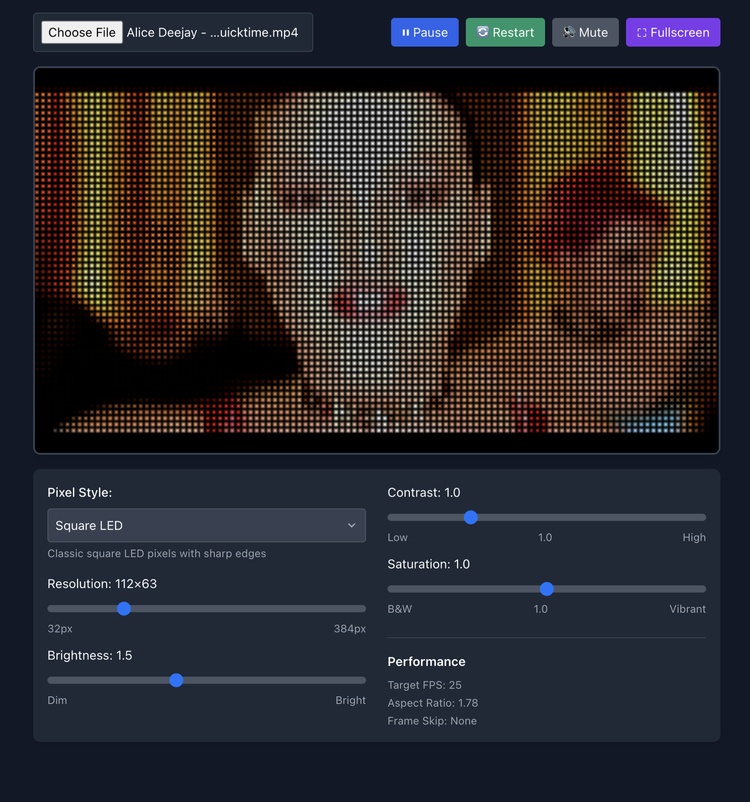Click the Choose File button
This screenshot has width=750, height=802.
click(82, 32)
